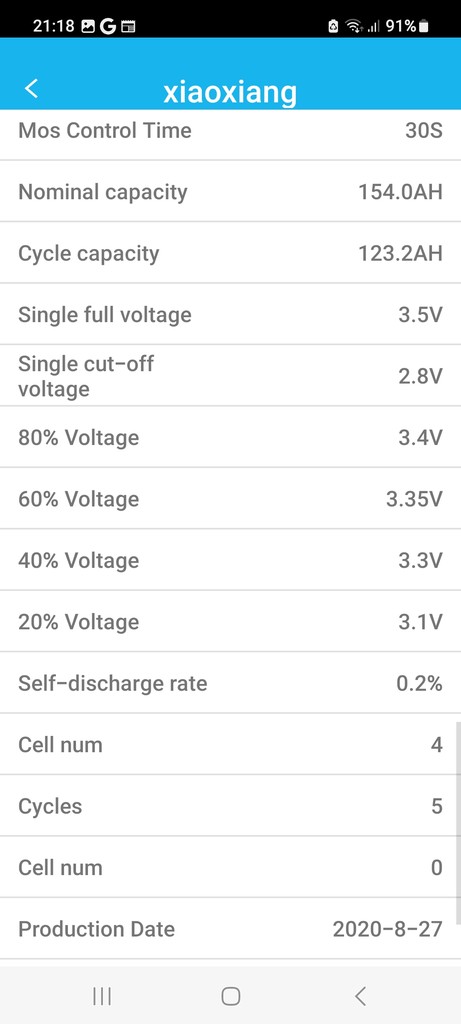Tap the gallery notification icon
461x1024 pixels.
click(x=87, y=26)
